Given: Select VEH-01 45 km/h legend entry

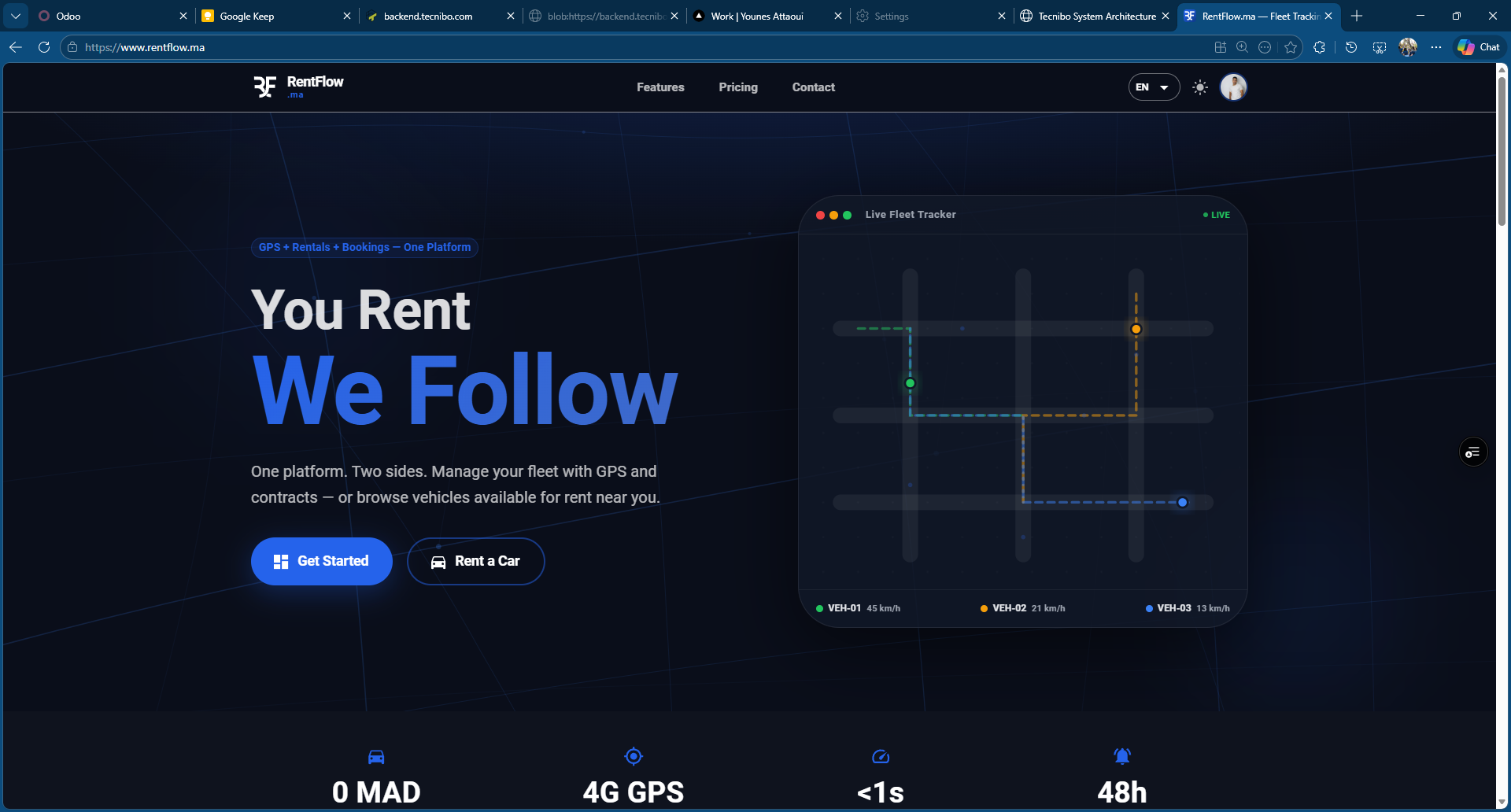Looking at the screenshot, I should (858, 608).
